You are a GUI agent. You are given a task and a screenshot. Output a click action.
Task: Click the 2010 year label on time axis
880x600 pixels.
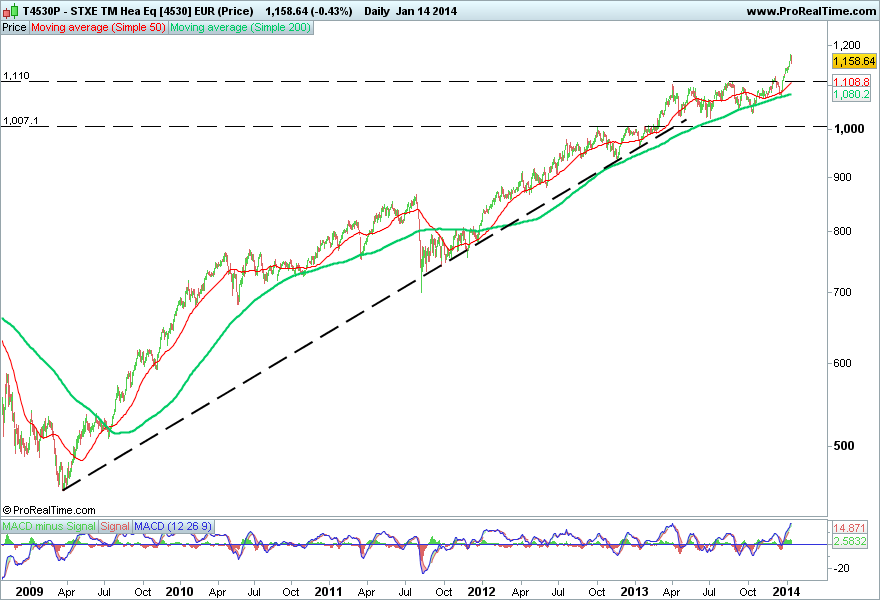(180, 592)
